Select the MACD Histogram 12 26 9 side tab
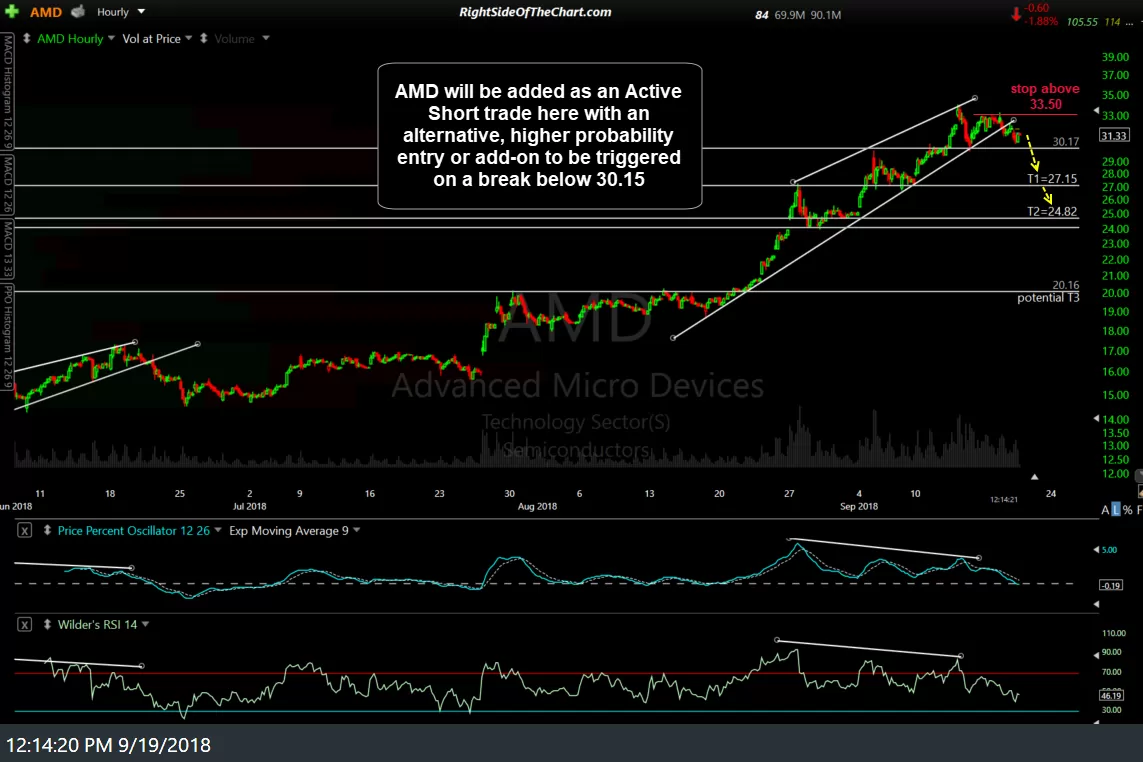Image resolution: width=1143 pixels, height=762 pixels. (x=7, y=91)
